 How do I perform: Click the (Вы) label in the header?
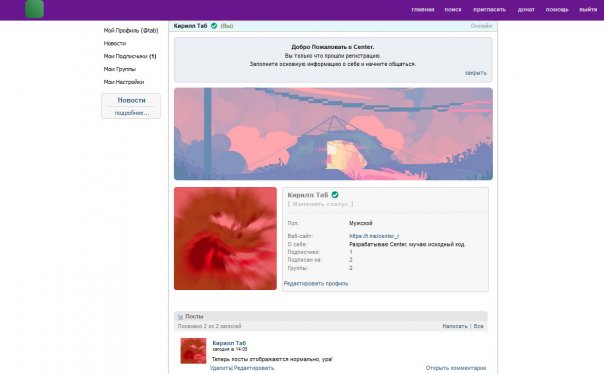[x=226, y=26]
